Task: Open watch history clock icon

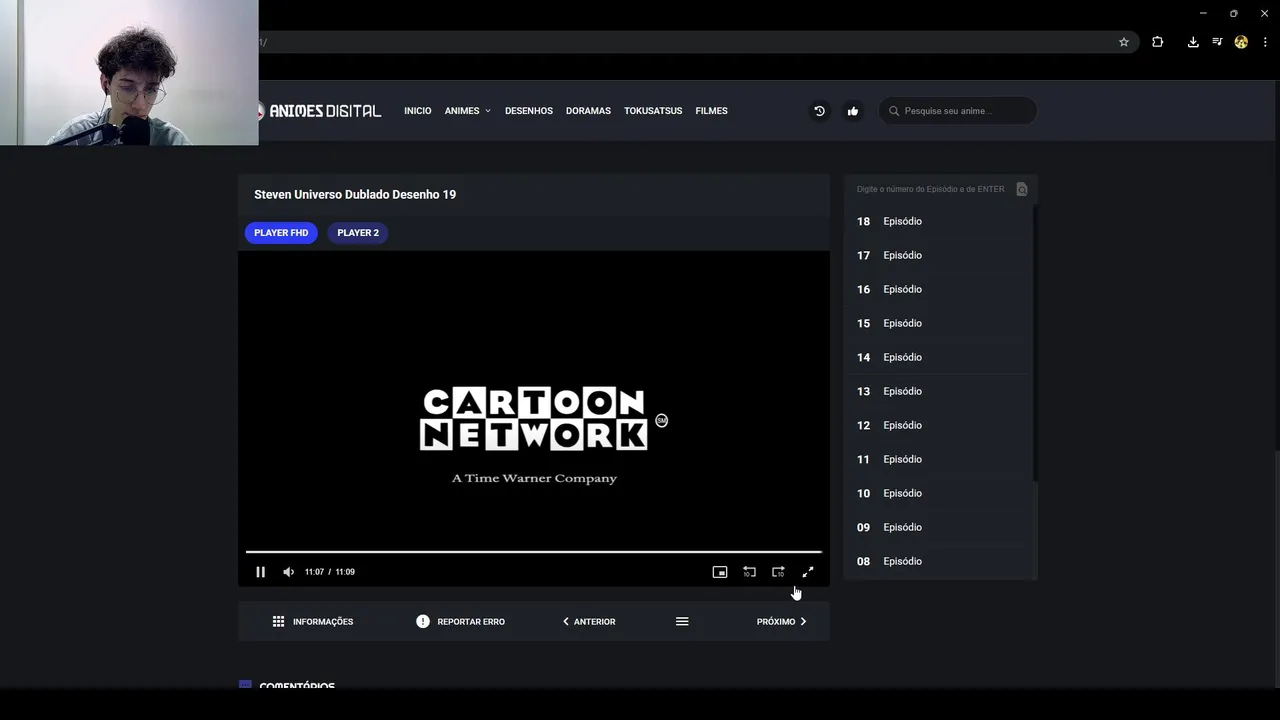Action: point(819,111)
